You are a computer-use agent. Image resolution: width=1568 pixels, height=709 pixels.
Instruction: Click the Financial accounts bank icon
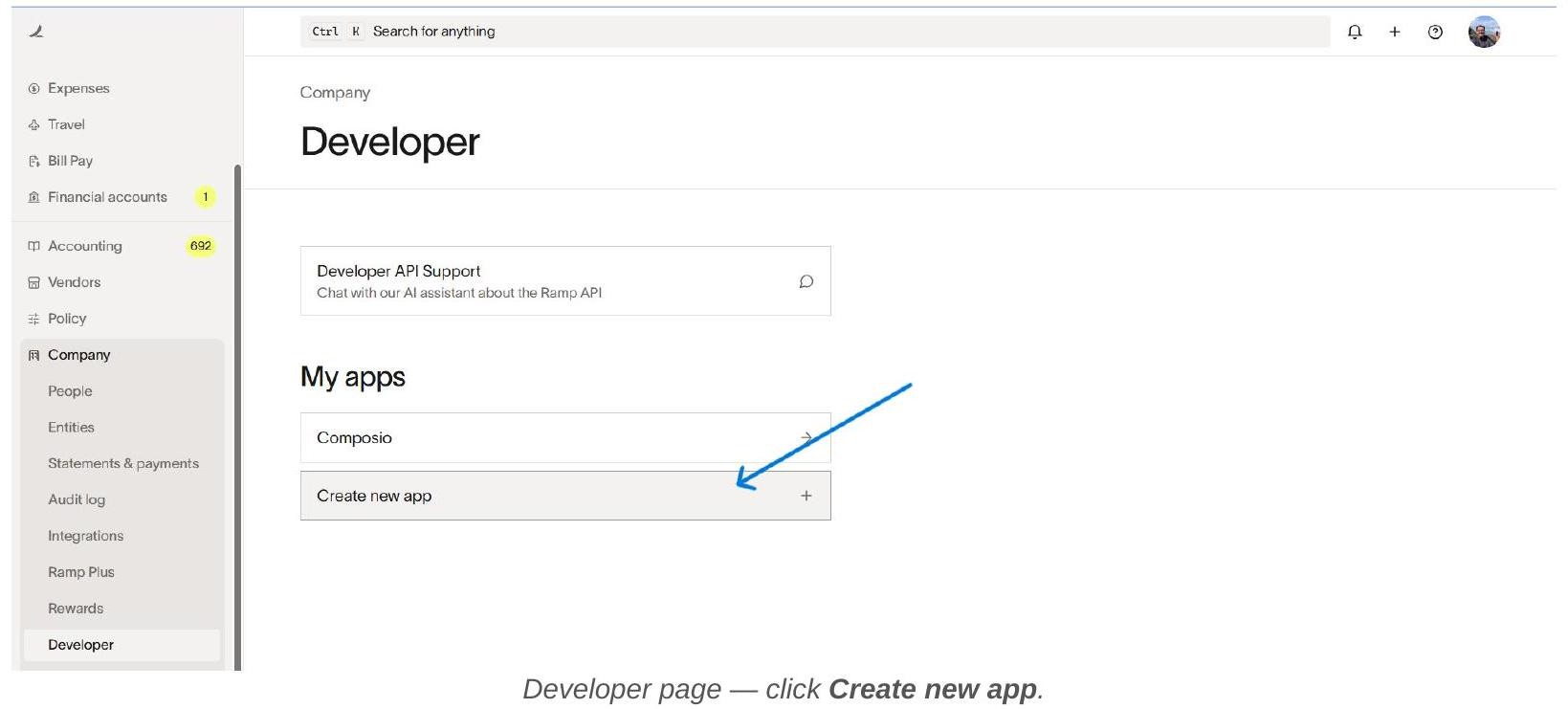pos(34,197)
